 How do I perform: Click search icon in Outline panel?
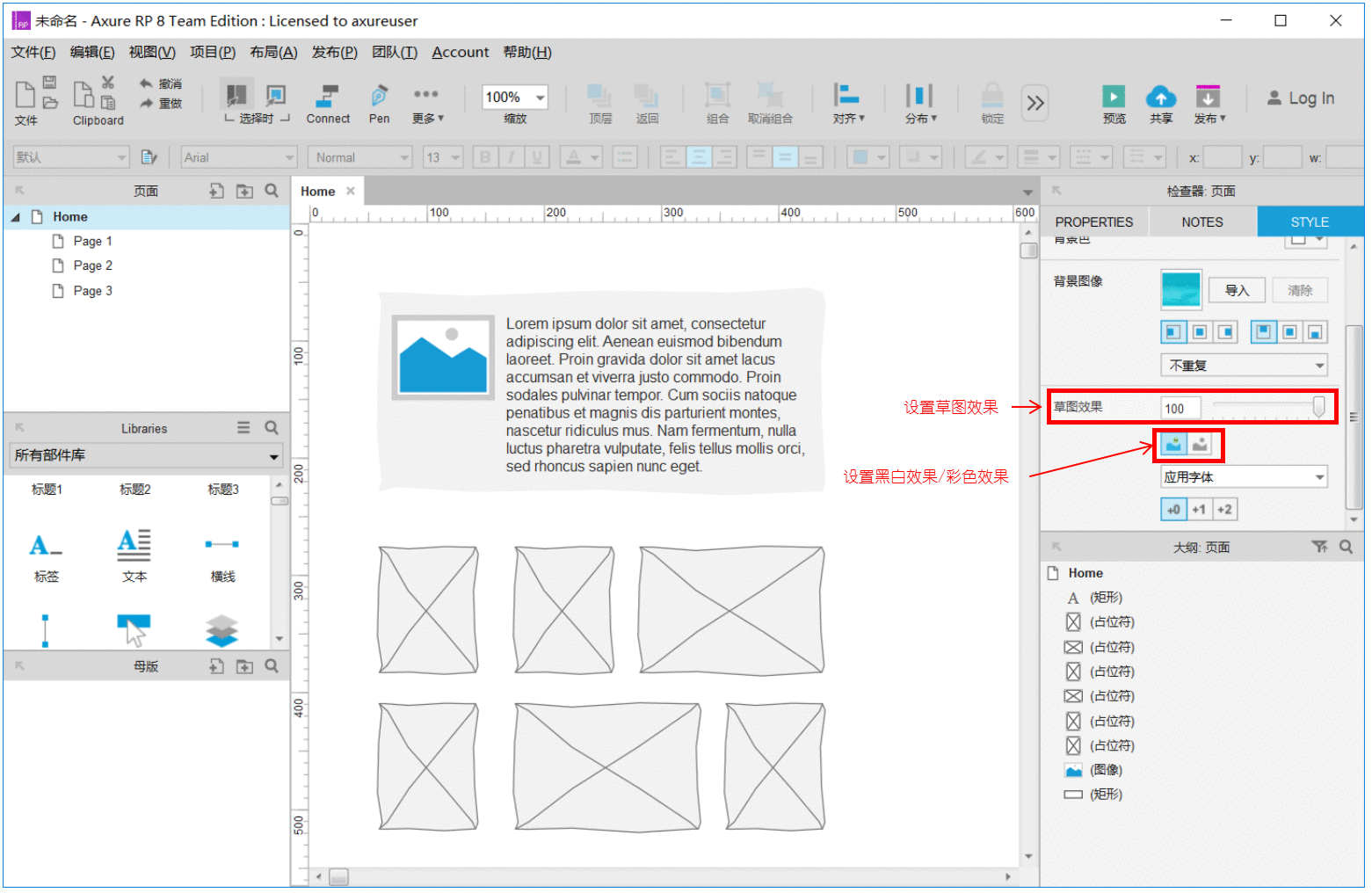tap(1346, 547)
